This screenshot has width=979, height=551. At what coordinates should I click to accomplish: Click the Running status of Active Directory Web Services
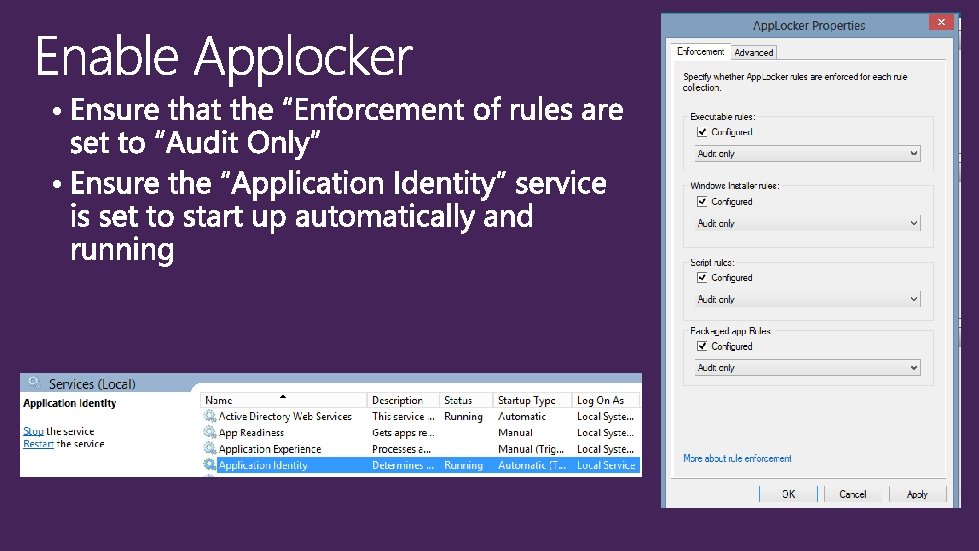point(463,416)
